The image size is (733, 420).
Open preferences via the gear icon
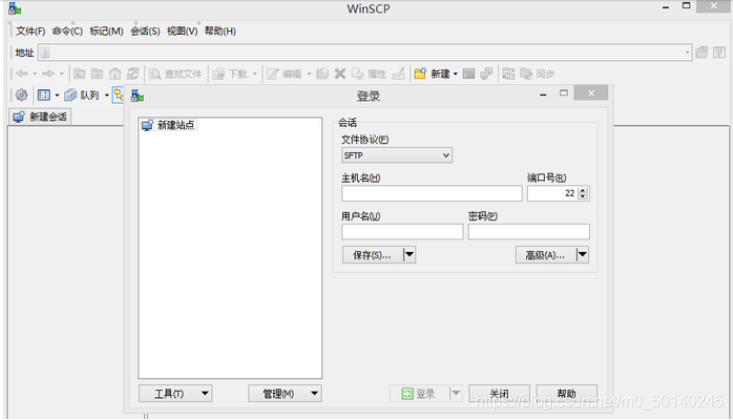pos(21,95)
